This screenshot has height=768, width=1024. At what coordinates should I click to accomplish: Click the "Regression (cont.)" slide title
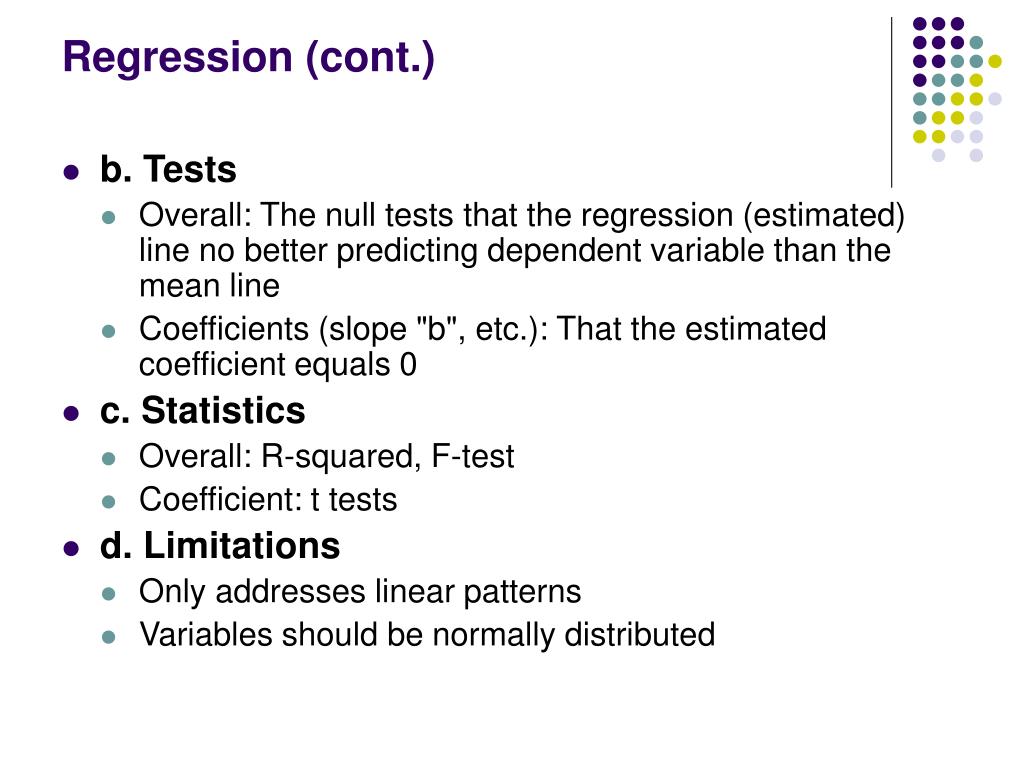pyautogui.click(x=249, y=57)
